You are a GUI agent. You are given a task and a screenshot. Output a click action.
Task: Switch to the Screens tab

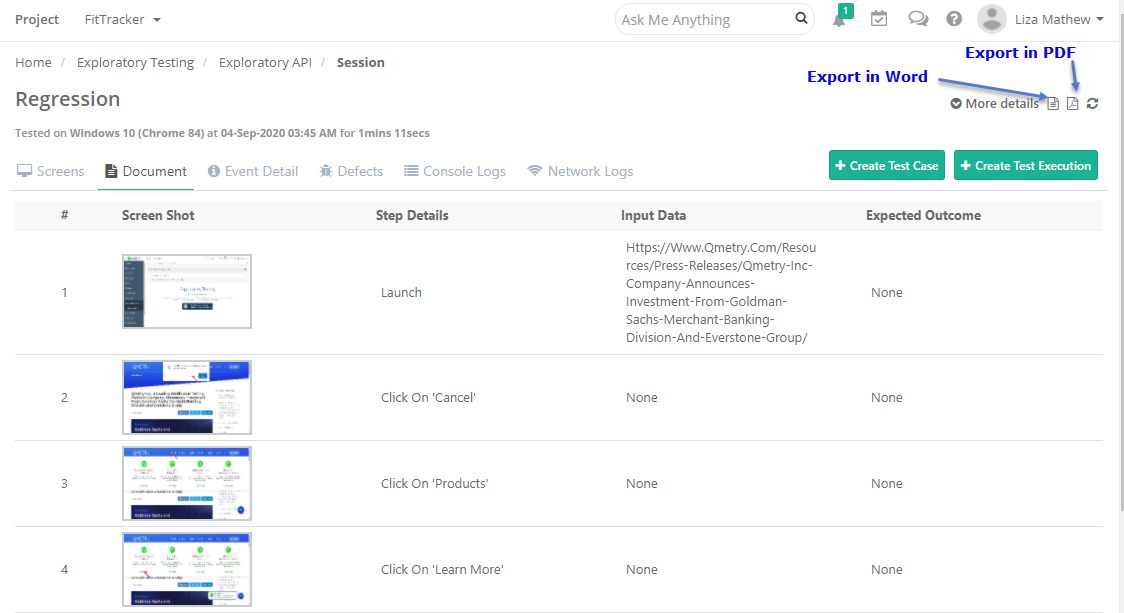click(x=51, y=171)
